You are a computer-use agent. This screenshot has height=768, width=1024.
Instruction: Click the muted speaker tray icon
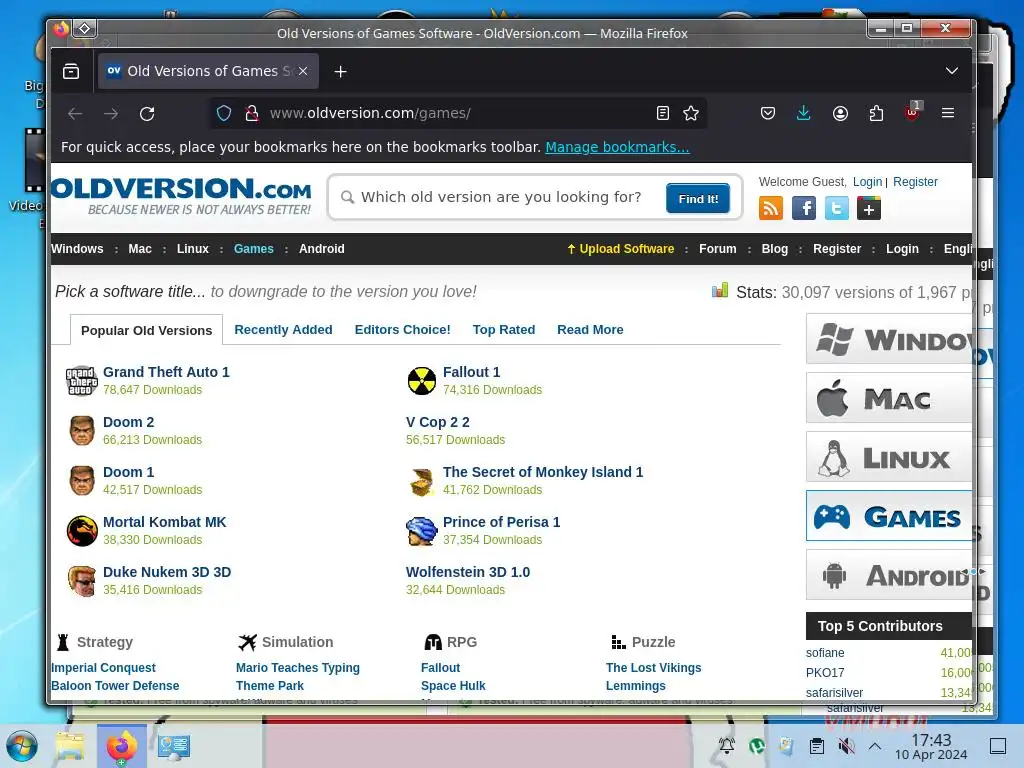[846, 746]
